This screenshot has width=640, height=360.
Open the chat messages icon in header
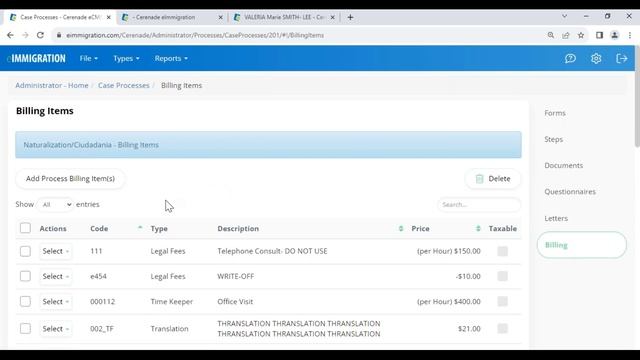tap(570, 58)
